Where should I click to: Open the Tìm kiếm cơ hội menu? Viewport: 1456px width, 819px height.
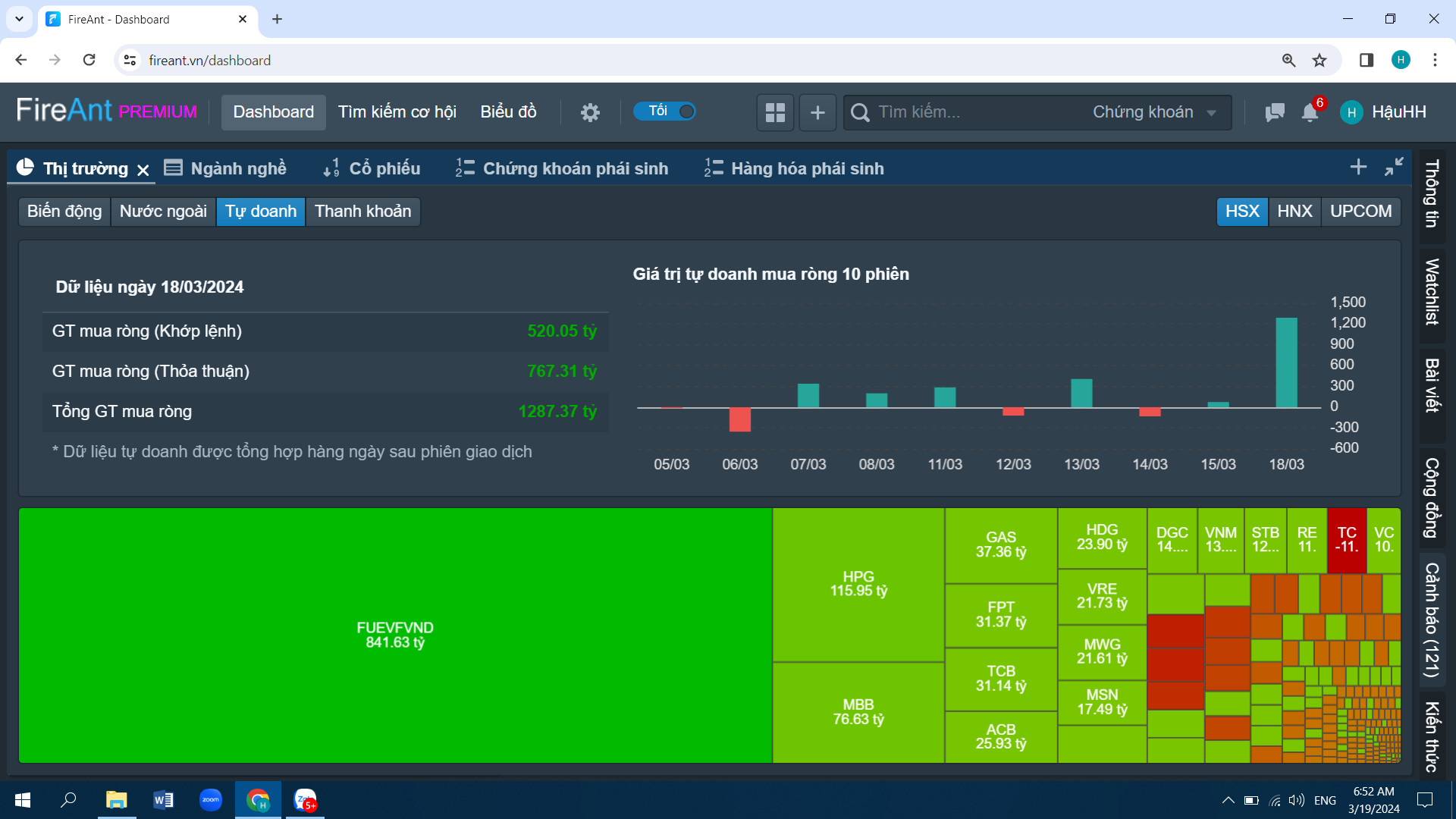(397, 112)
